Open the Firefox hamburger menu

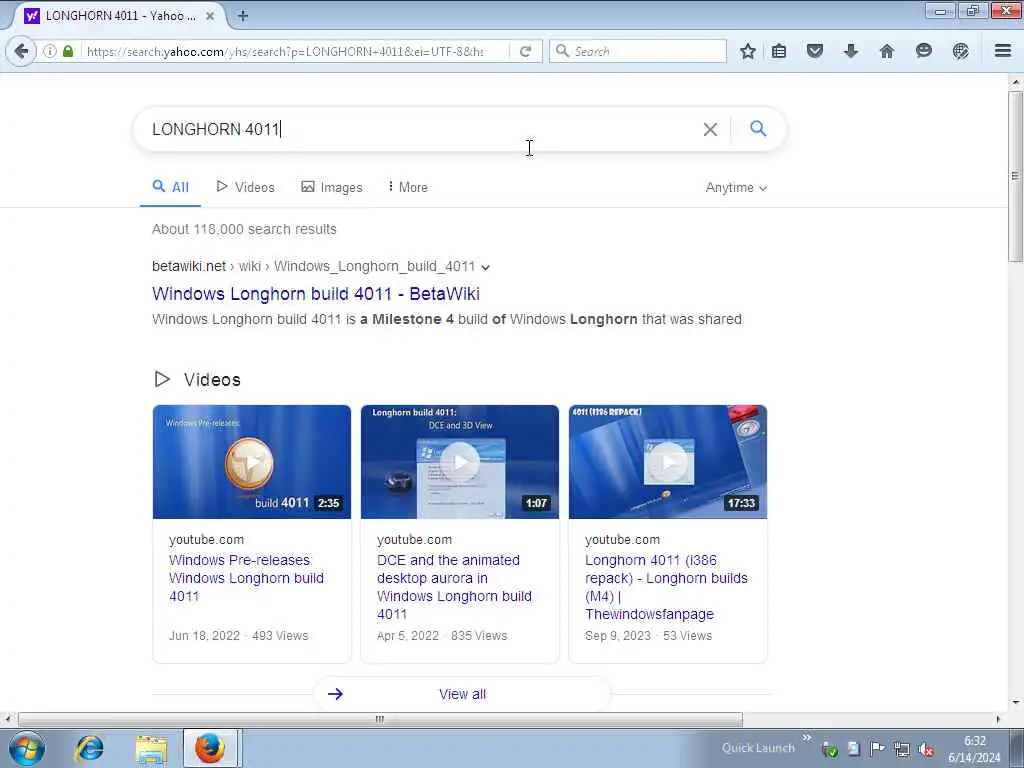click(x=1003, y=51)
